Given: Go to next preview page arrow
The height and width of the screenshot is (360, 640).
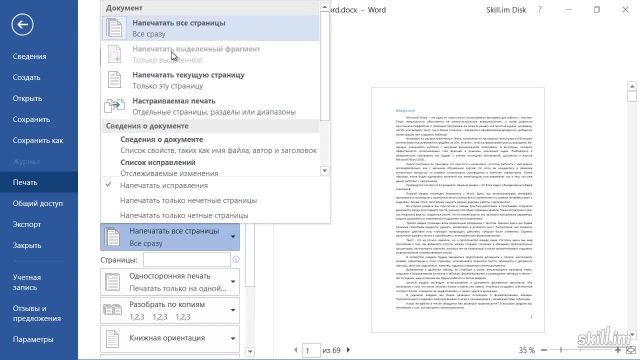Looking at the screenshot, I should click(x=348, y=350).
